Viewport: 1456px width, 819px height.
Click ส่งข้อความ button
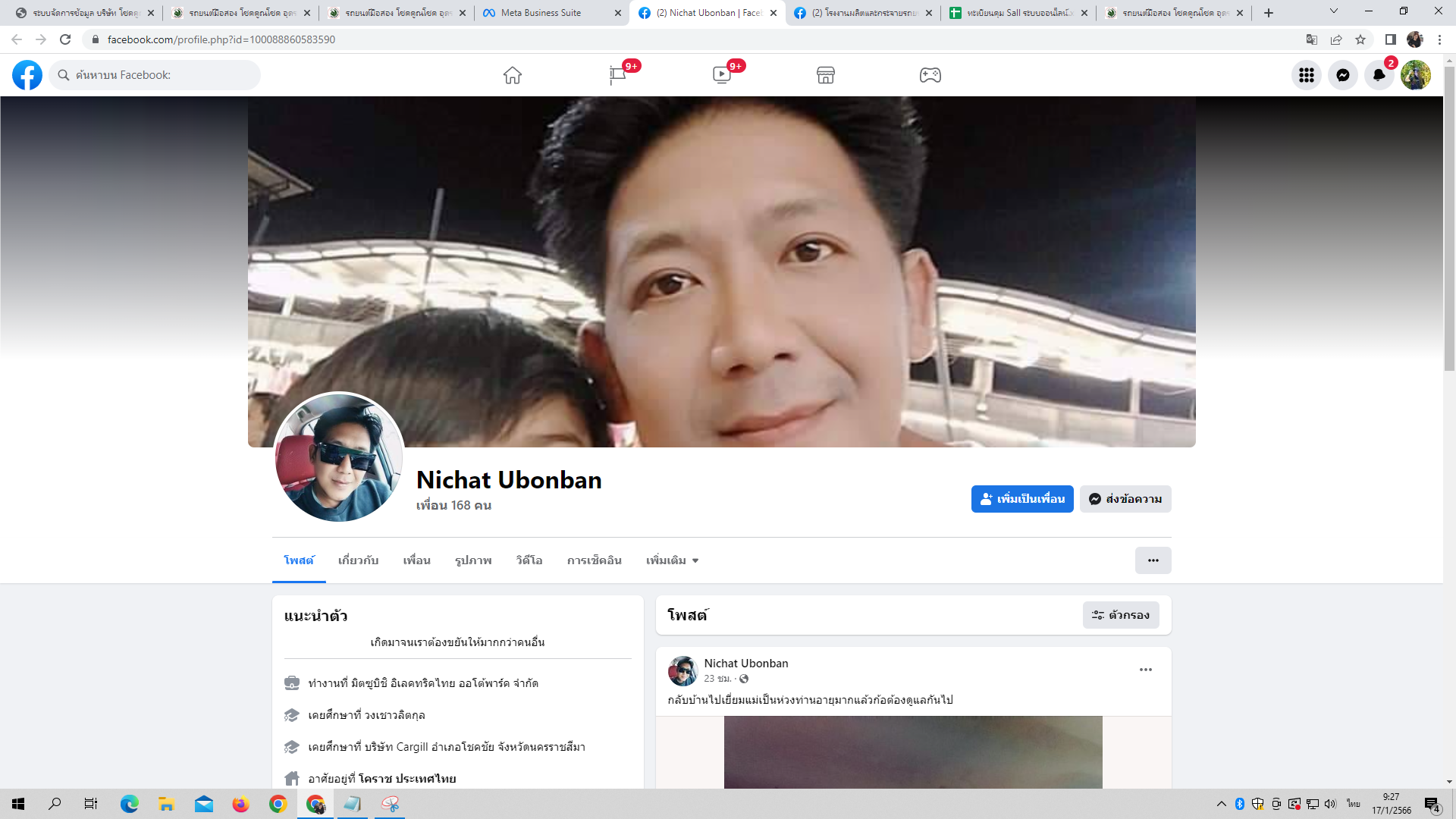tap(1125, 499)
